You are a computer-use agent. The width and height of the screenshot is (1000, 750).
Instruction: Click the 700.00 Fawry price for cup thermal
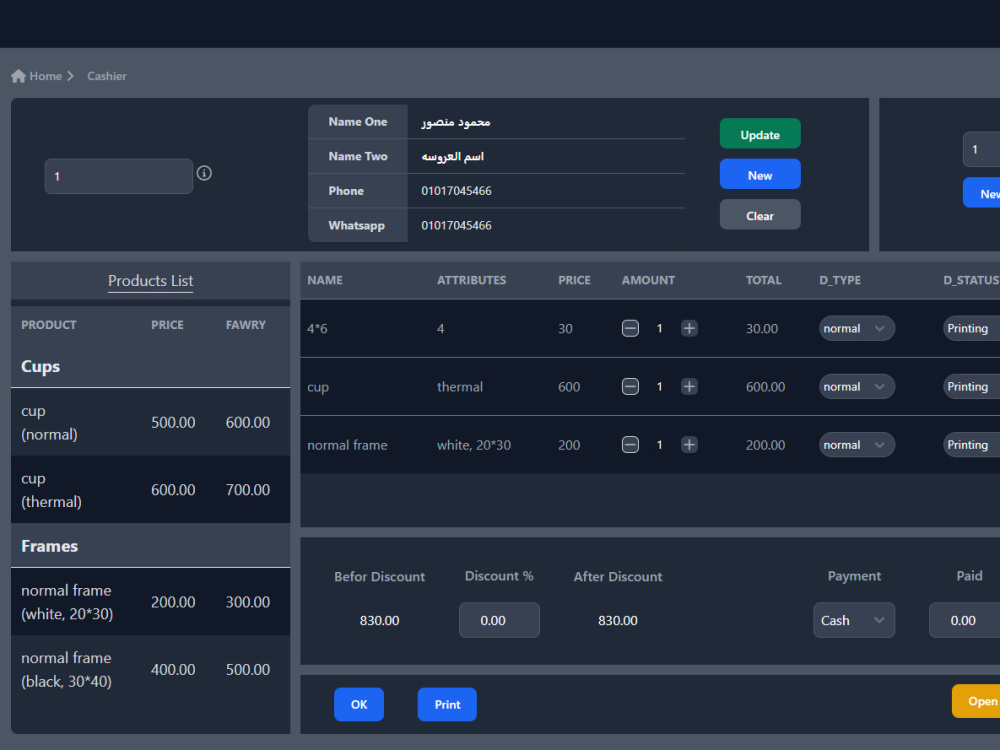tap(247, 490)
